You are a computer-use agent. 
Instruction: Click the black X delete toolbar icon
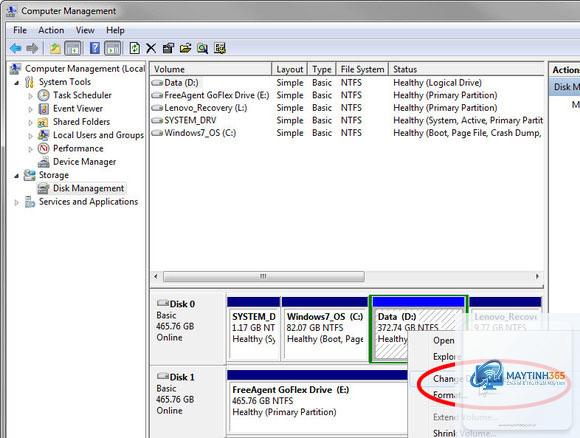(x=151, y=48)
